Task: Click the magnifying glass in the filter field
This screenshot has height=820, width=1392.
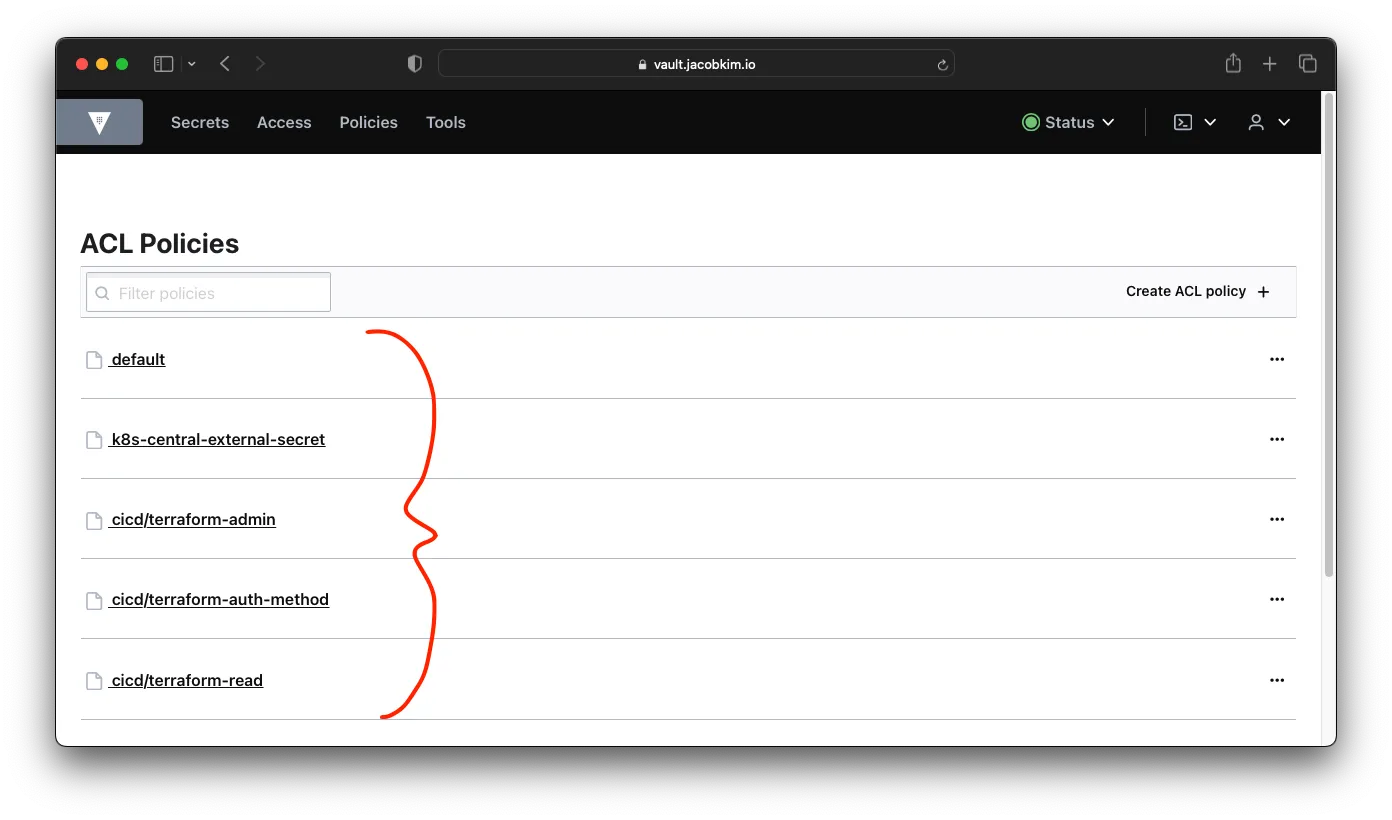Action: (102, 292)
